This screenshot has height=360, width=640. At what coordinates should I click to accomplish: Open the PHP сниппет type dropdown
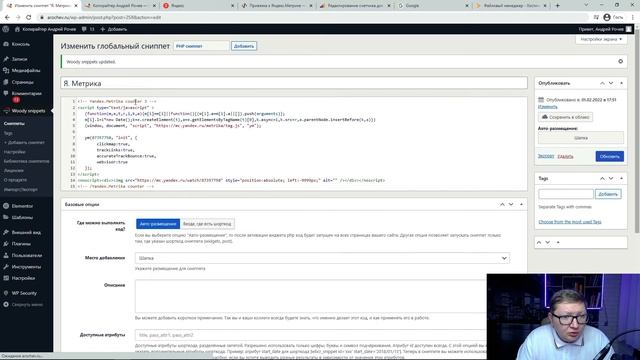coord(201,46)
